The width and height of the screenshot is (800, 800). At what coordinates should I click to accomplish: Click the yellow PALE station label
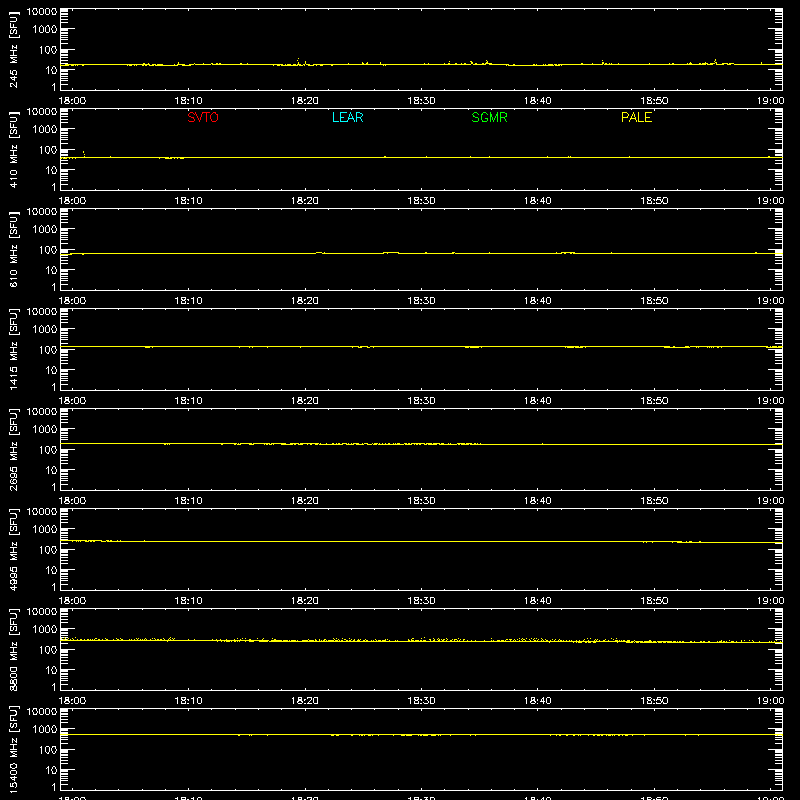tap(636, 117)
